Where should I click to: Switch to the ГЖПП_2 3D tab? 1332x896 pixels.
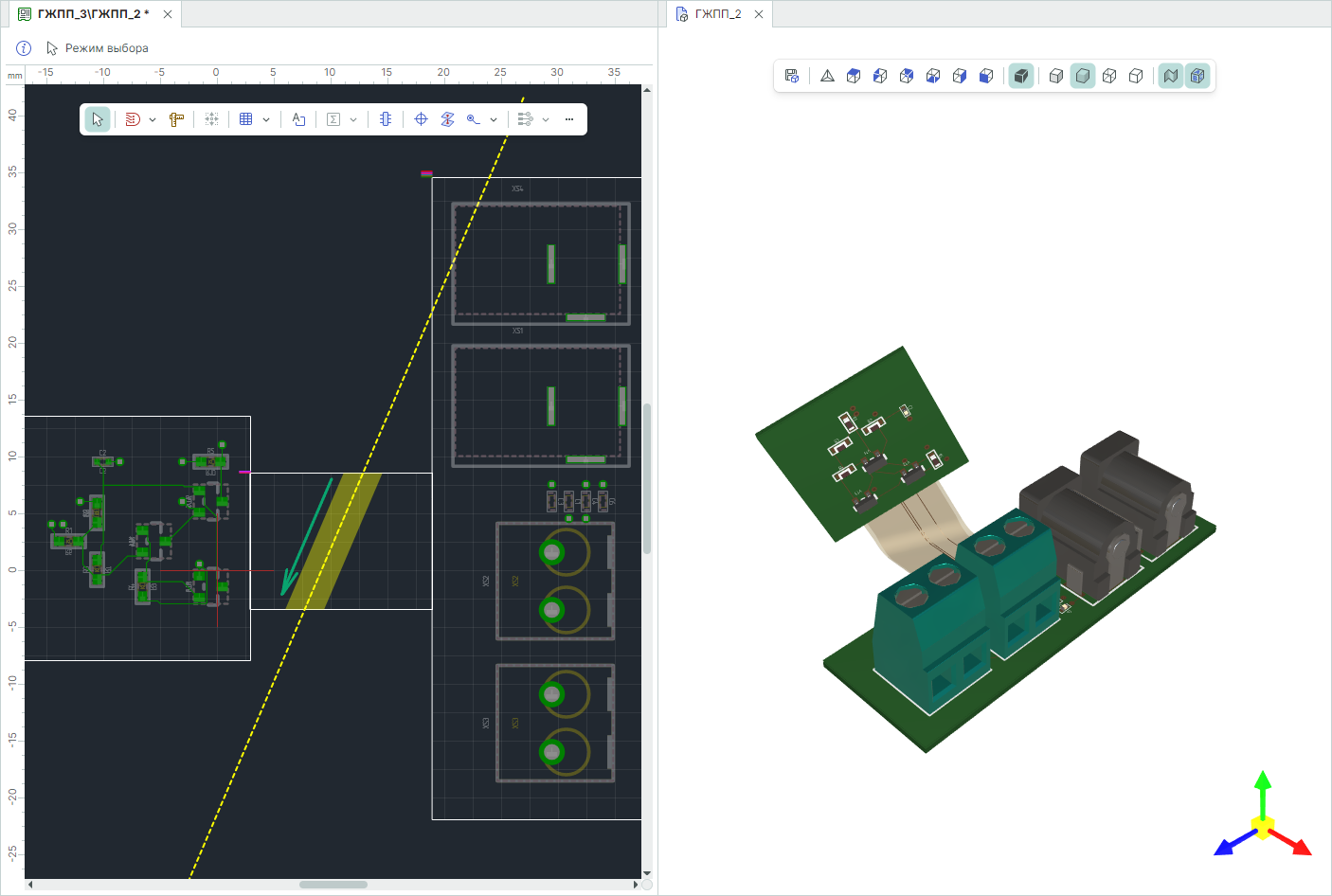coord(717,14)
